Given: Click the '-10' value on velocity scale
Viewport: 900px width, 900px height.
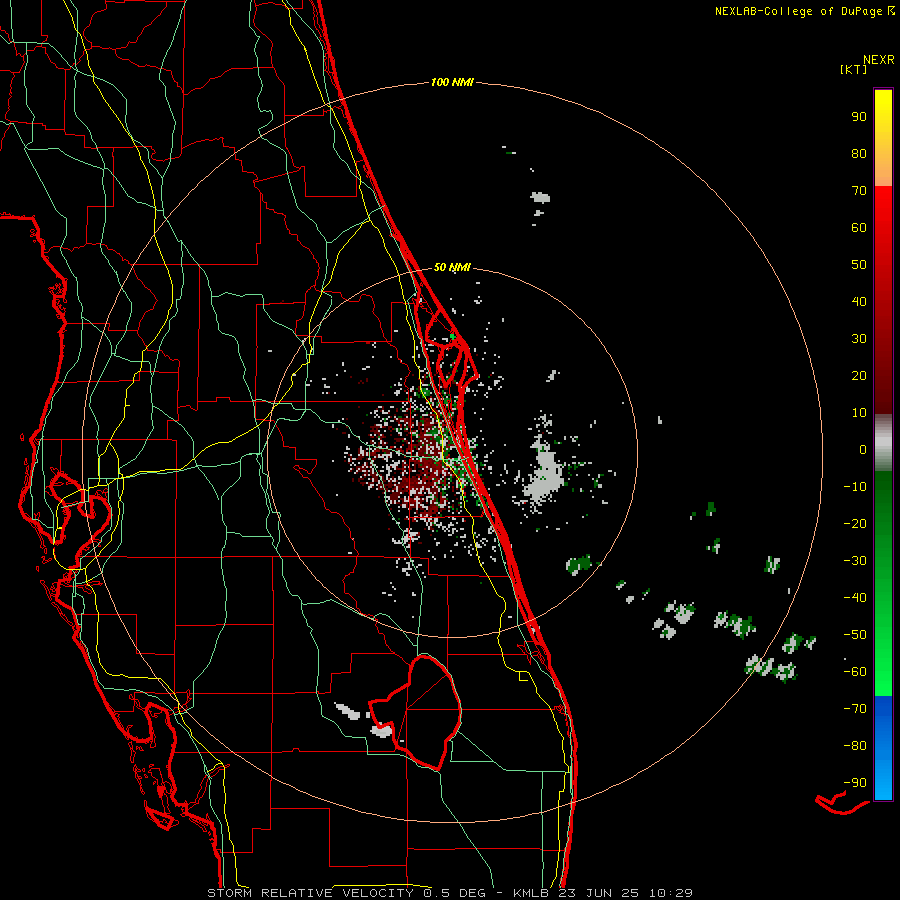Looking at the screenshot, I should (x=855, y=487).
